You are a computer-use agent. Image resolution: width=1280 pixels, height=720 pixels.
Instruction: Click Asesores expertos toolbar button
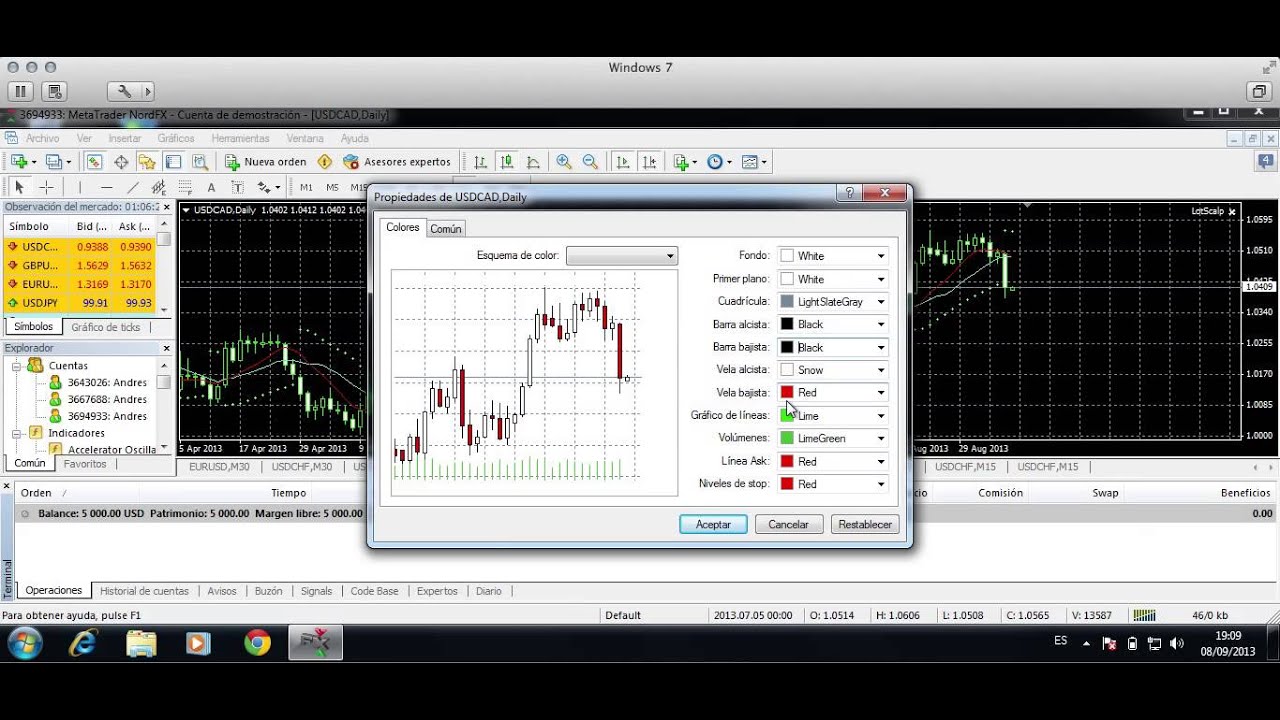[397, 161]
